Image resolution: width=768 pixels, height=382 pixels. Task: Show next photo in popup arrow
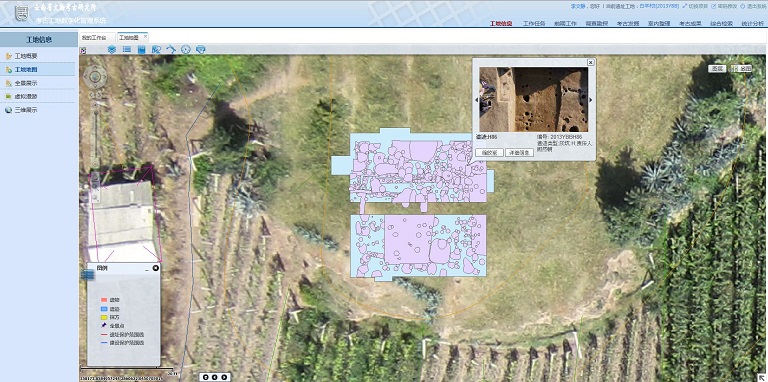(x=591, y=100)
